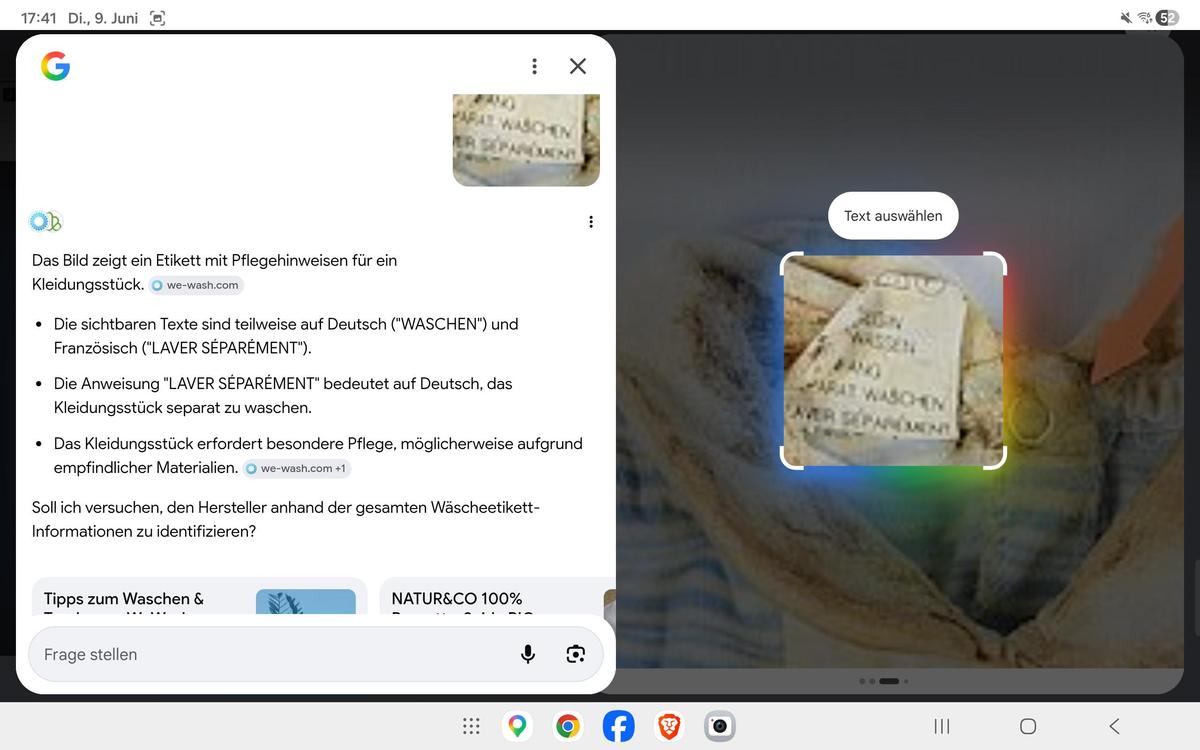Viewport: 1200px width, 750px height.
Task: Tap the Home navigation button
Action: click(x=1028, y=726)
